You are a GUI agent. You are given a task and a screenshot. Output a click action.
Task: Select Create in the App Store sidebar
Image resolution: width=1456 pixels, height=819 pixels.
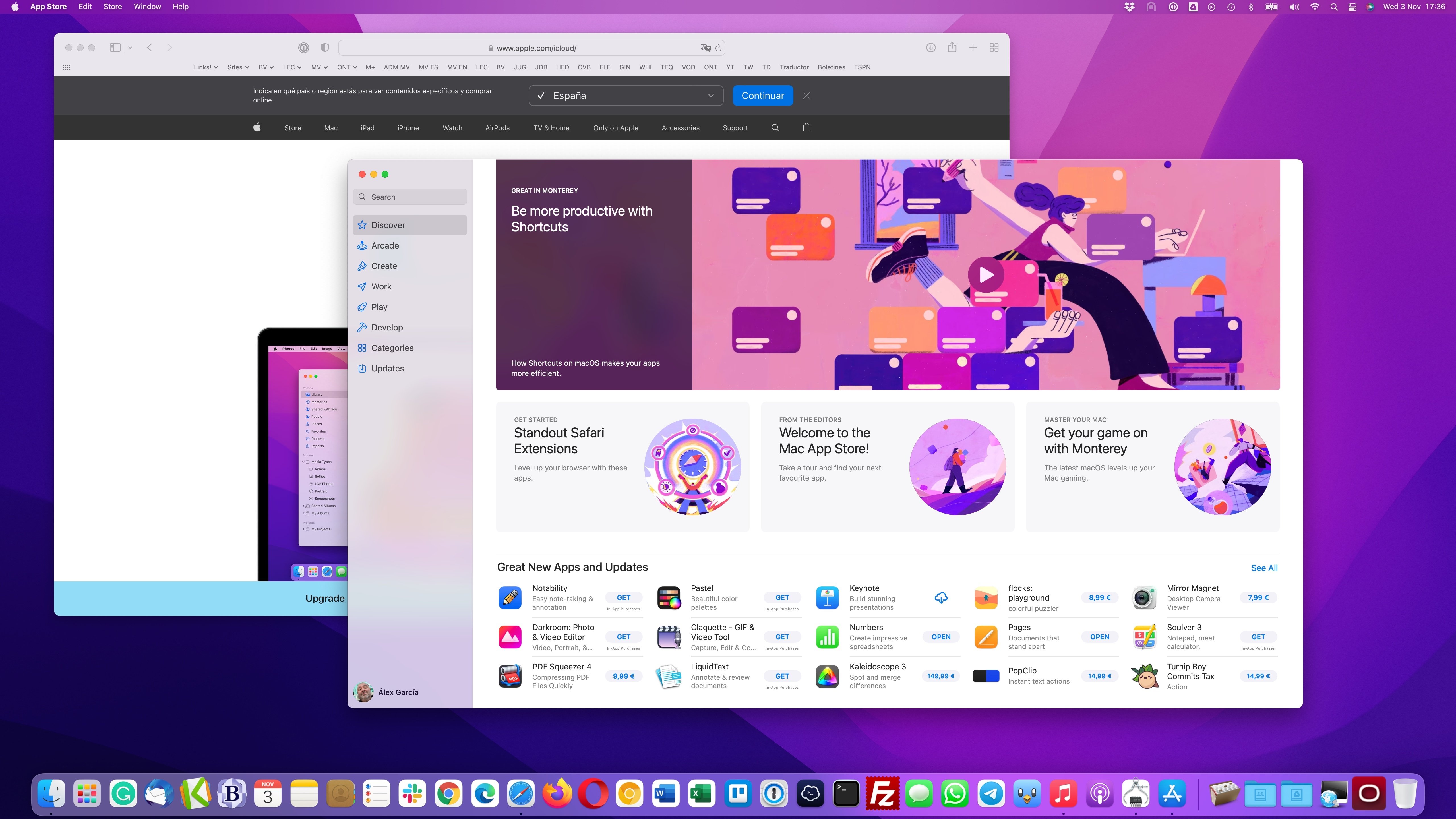click(x=410, y=266)
